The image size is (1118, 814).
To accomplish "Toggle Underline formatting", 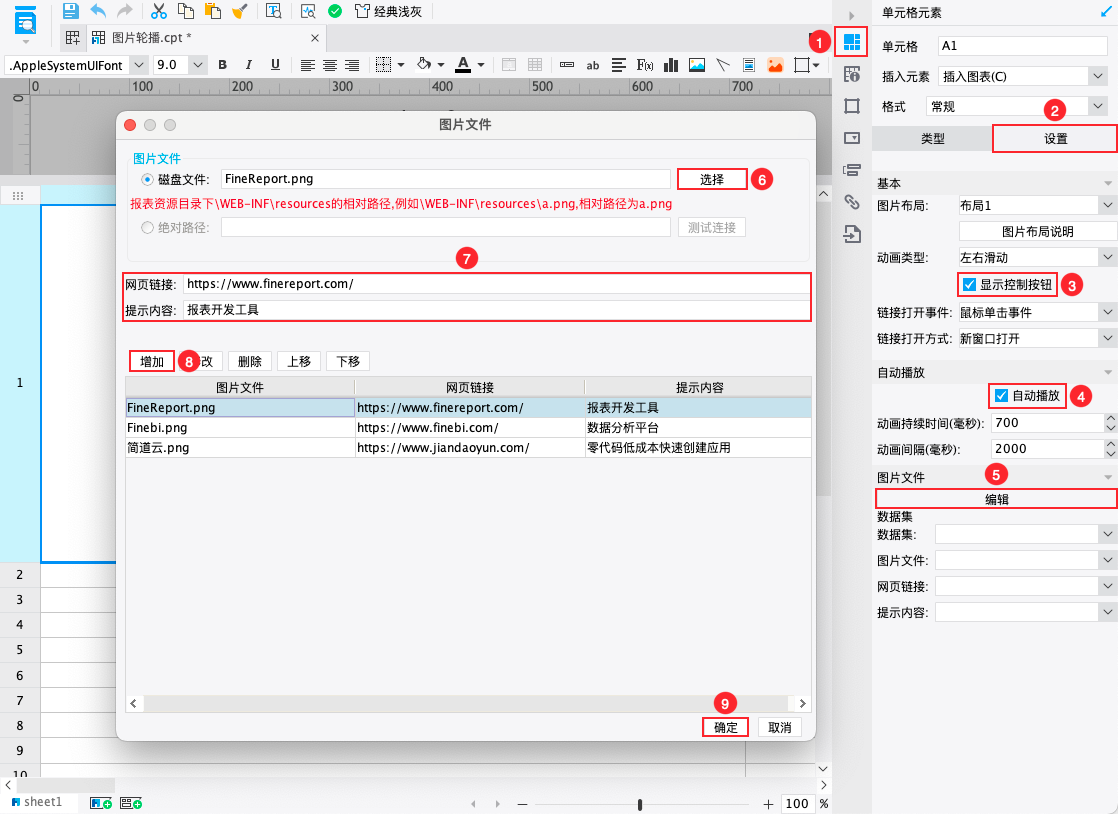I will coord(275,65).
